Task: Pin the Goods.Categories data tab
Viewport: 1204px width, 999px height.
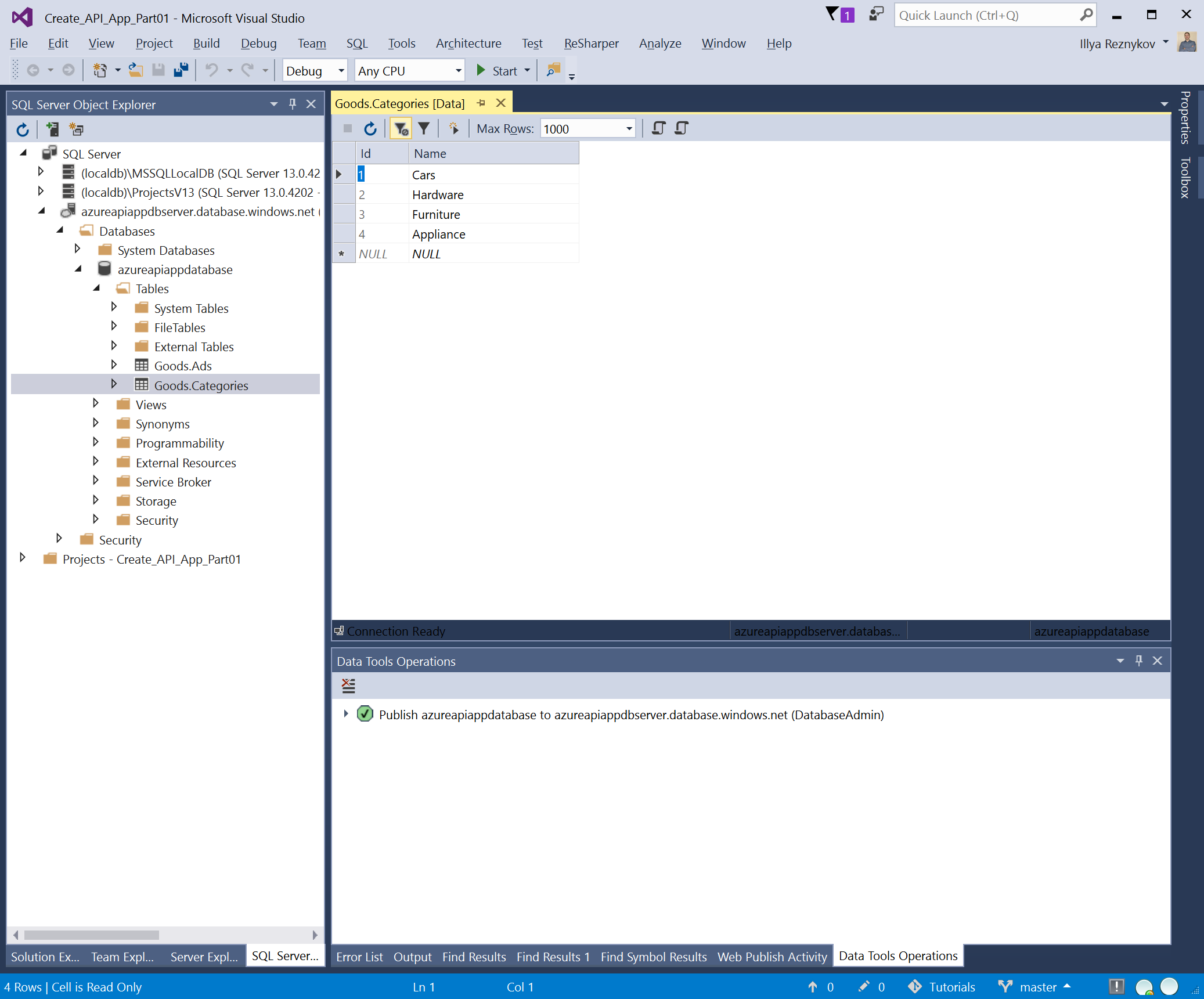Action: (481, 103)
